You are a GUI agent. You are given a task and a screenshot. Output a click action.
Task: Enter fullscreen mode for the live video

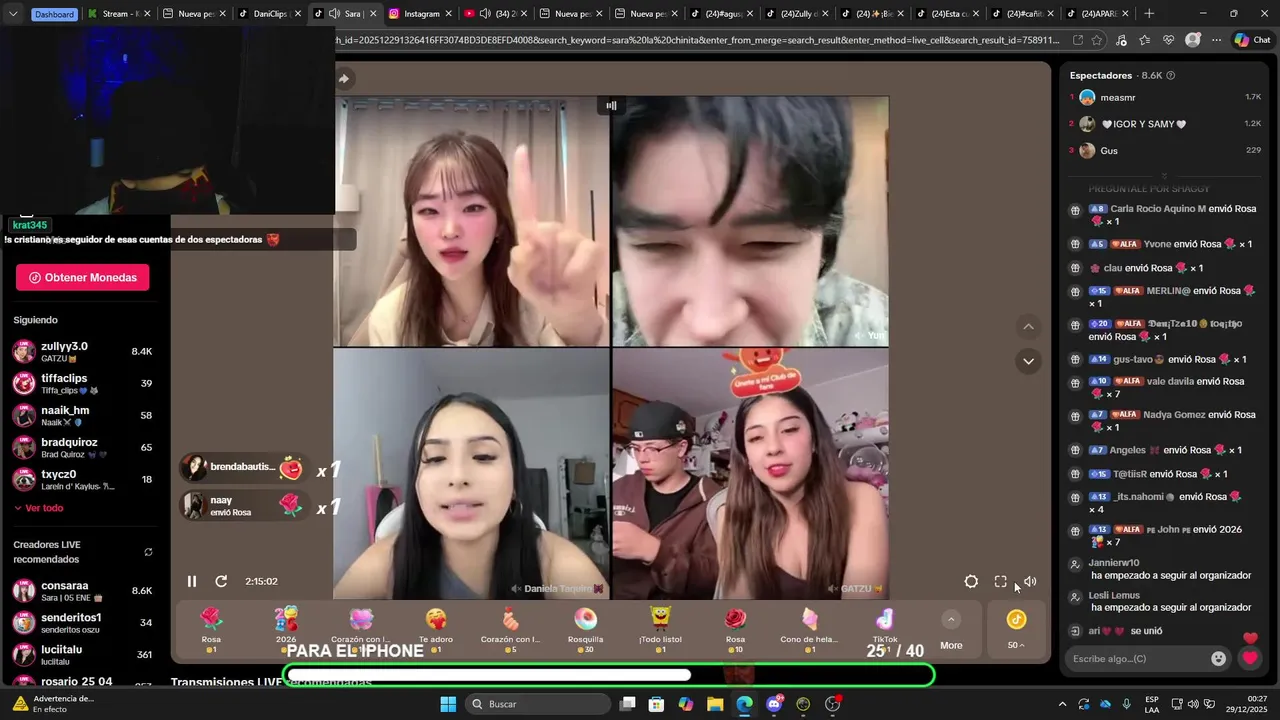click(x=1000, y=581)
